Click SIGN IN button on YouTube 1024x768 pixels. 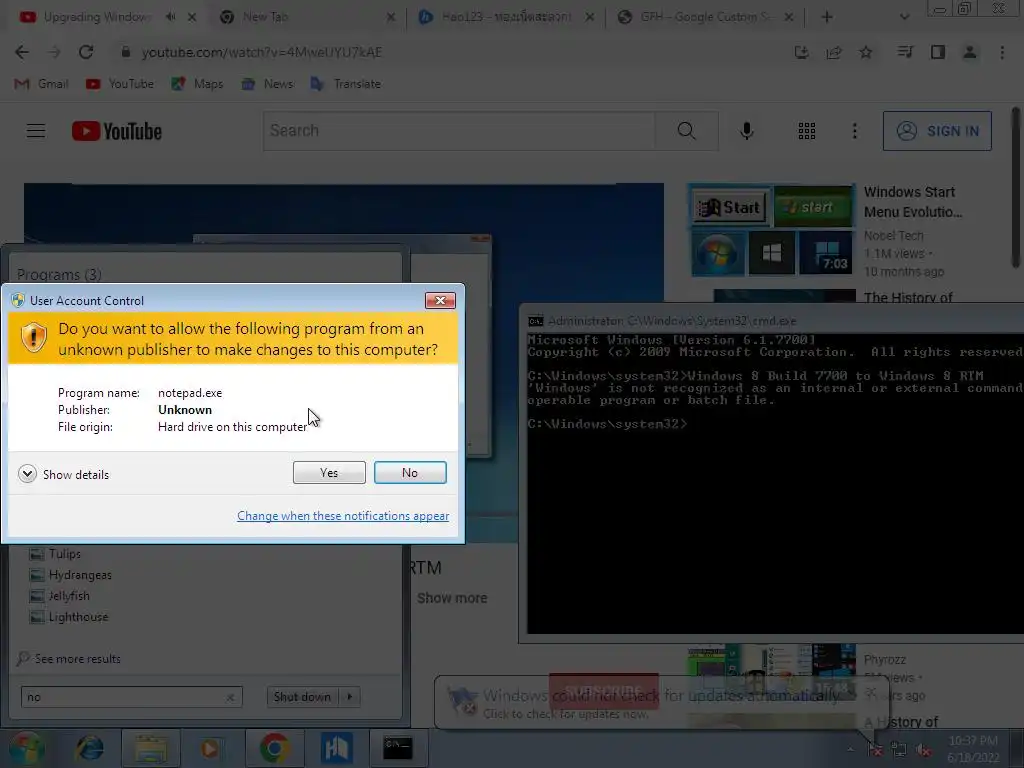coord(937,131)
